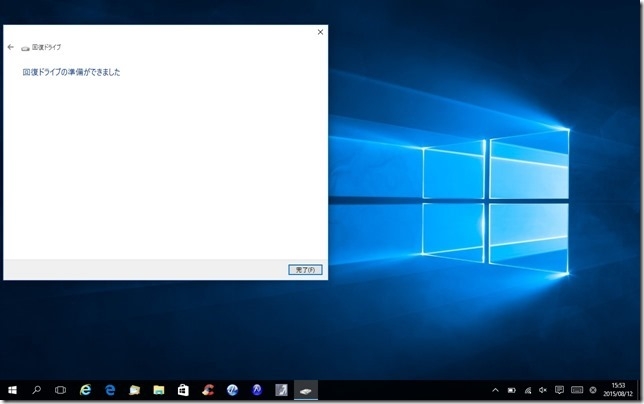Open the gray square app icon on taskbar
This screenshot has height=404, width=644.
click(281, 390)
